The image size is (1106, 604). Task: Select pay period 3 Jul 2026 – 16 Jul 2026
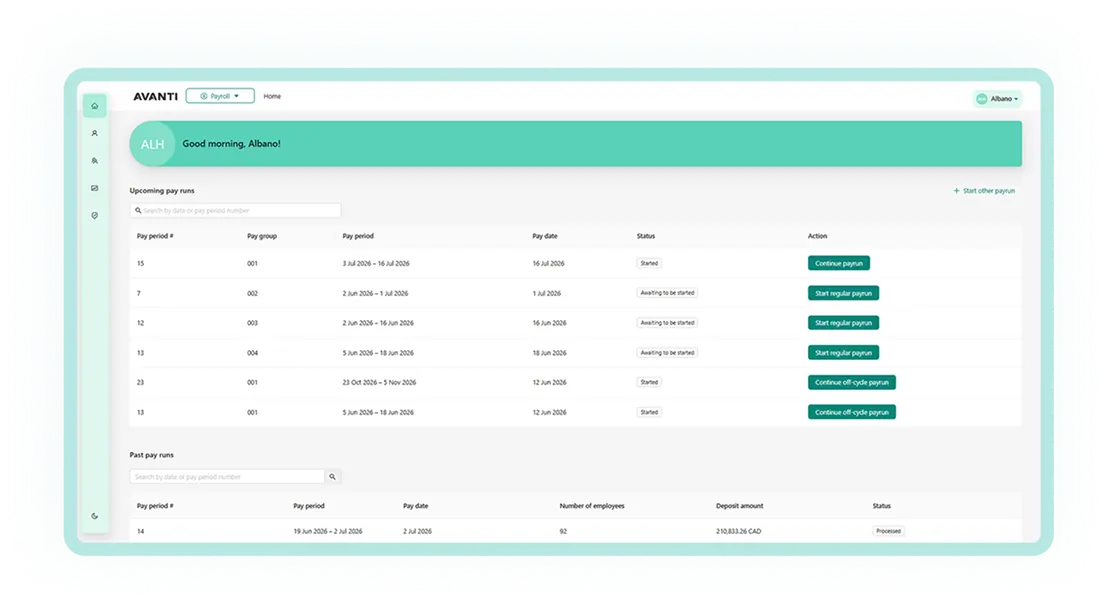pos(376,264)
